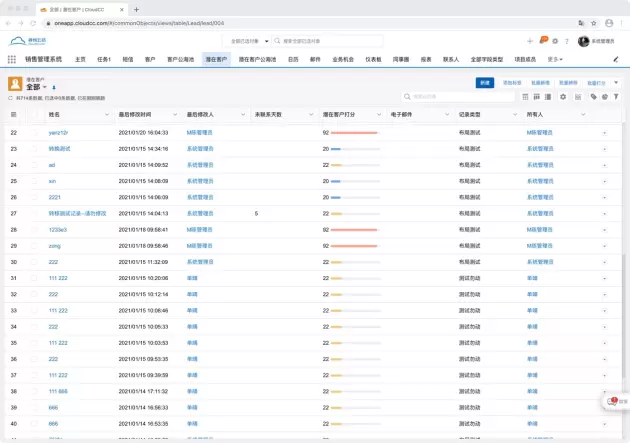Open list settings gear icon
This screenshot has width=630, height=443.
pyautogui.click(x=563, y=97)
